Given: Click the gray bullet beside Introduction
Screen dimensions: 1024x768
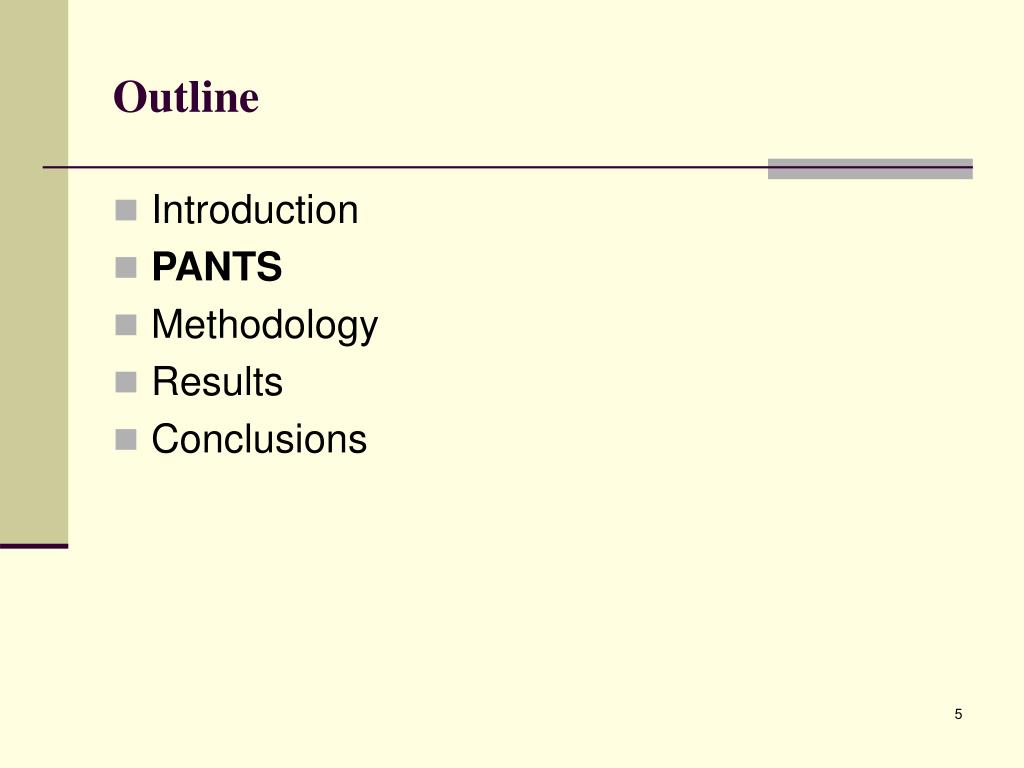Looking at the screenshot, I should click(x=126, y=210).
